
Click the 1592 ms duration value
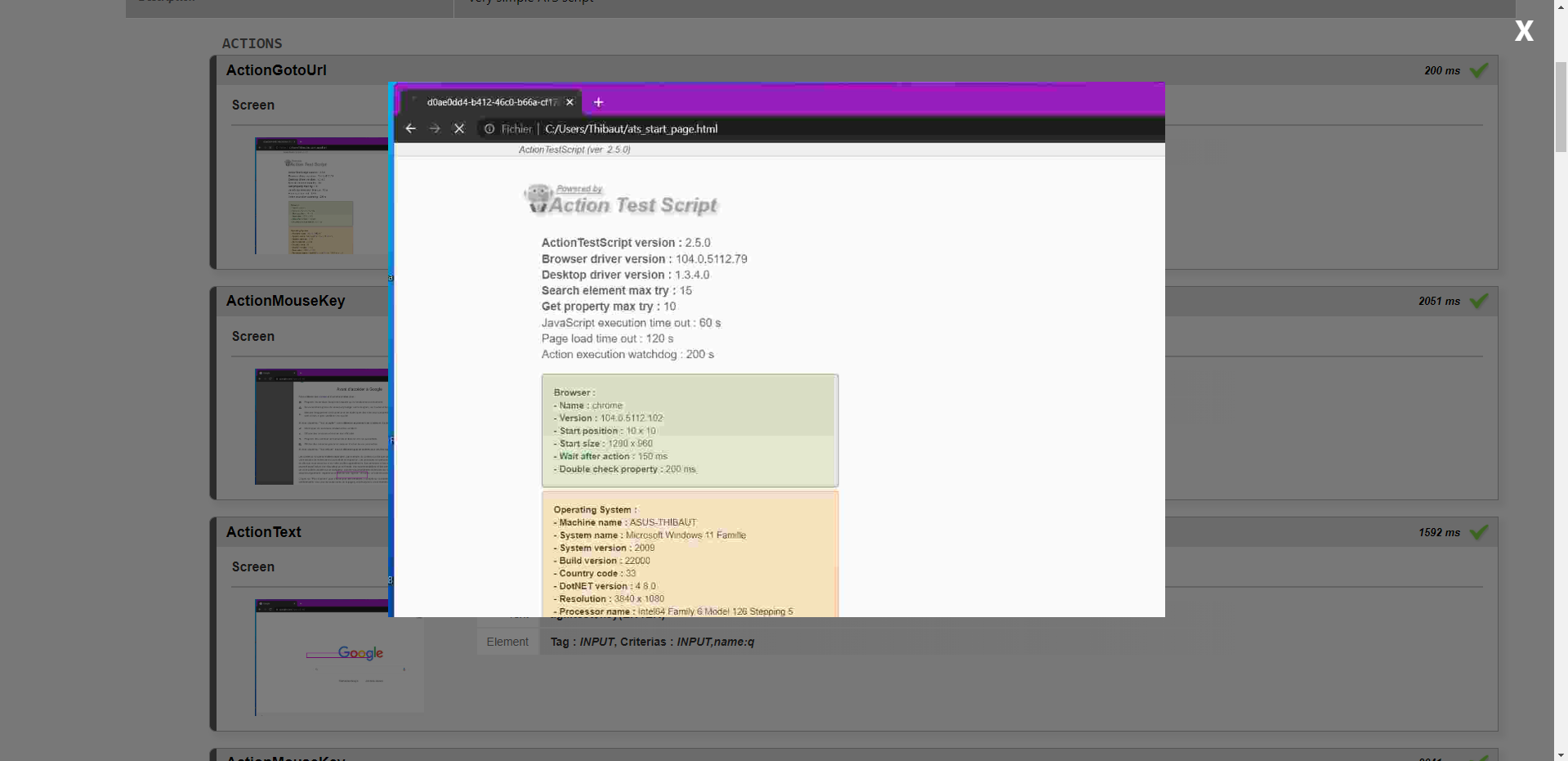click(1439, 532)
